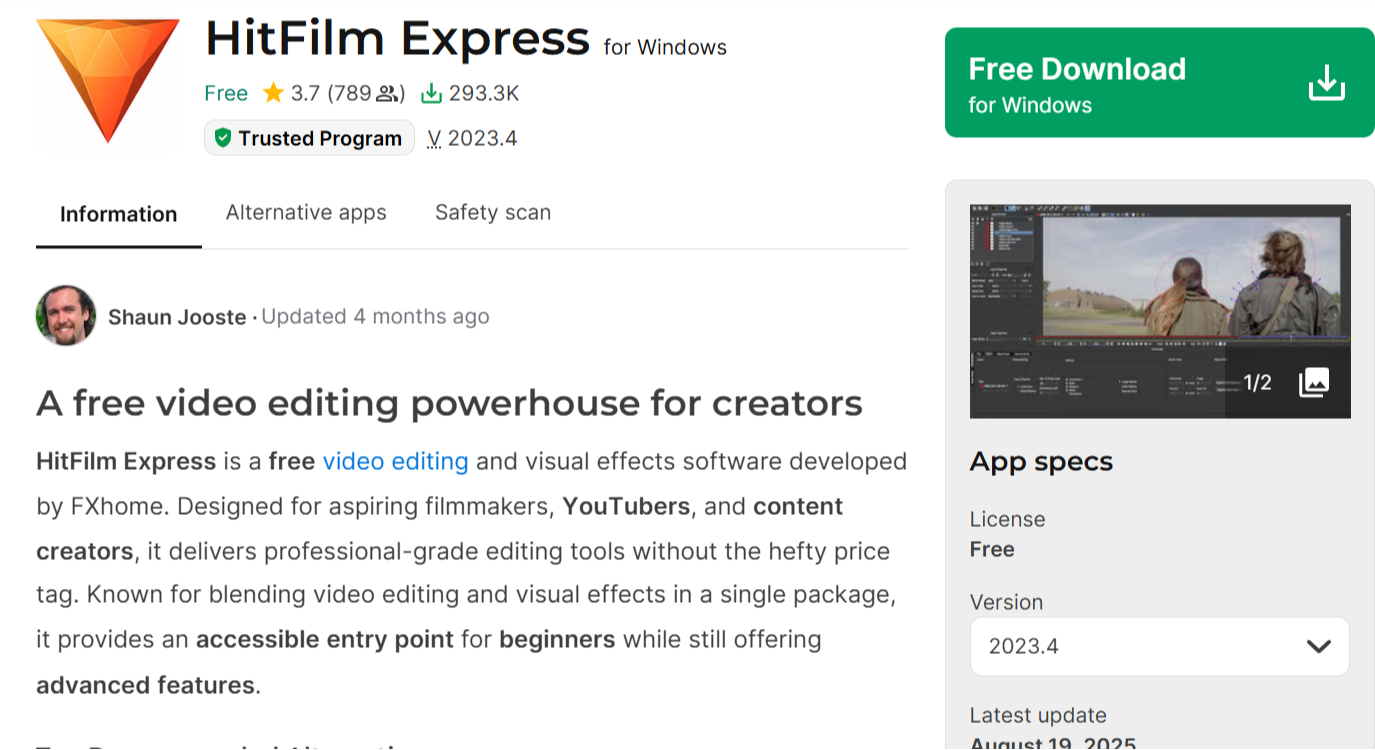Click the green Free price label
Viewport: 1375px width, 750px height.
[x=226, y=94]
